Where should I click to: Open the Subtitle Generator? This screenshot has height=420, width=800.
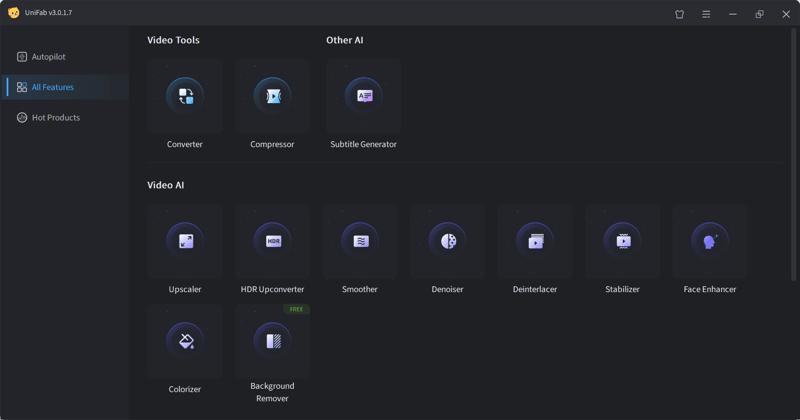point(364,97)
